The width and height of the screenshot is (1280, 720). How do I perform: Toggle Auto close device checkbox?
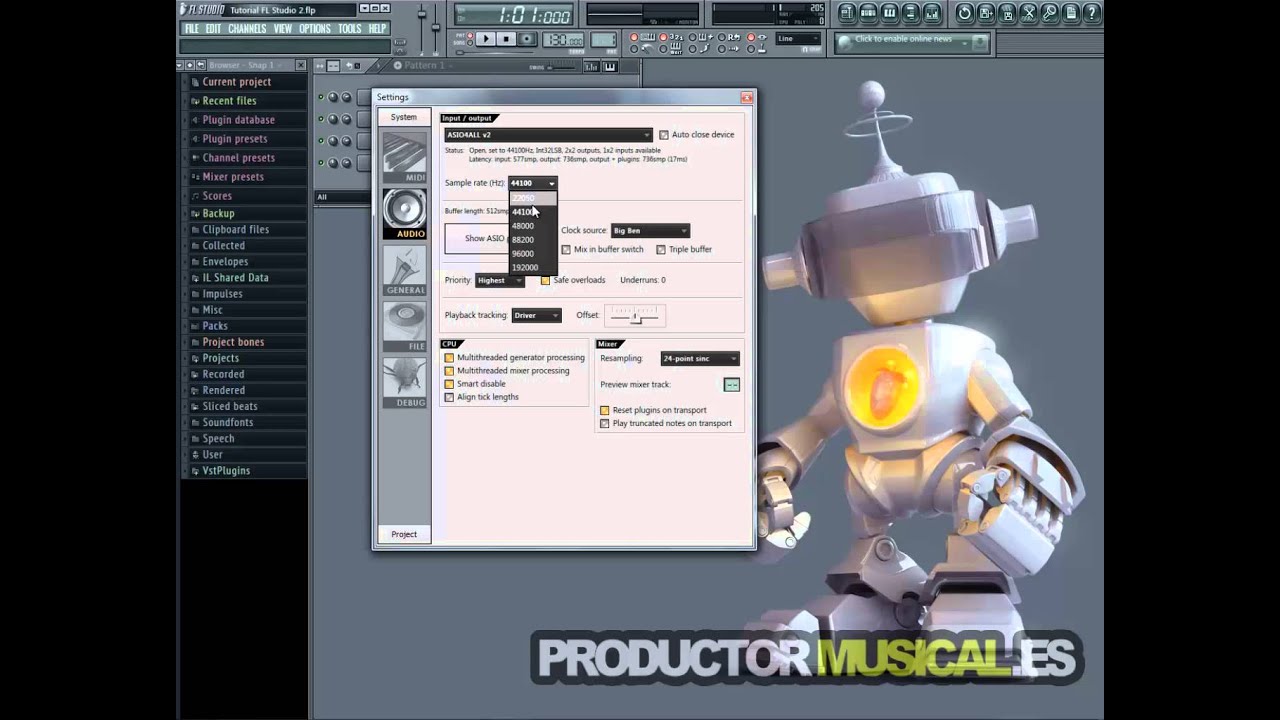click(x=664, y=135)
